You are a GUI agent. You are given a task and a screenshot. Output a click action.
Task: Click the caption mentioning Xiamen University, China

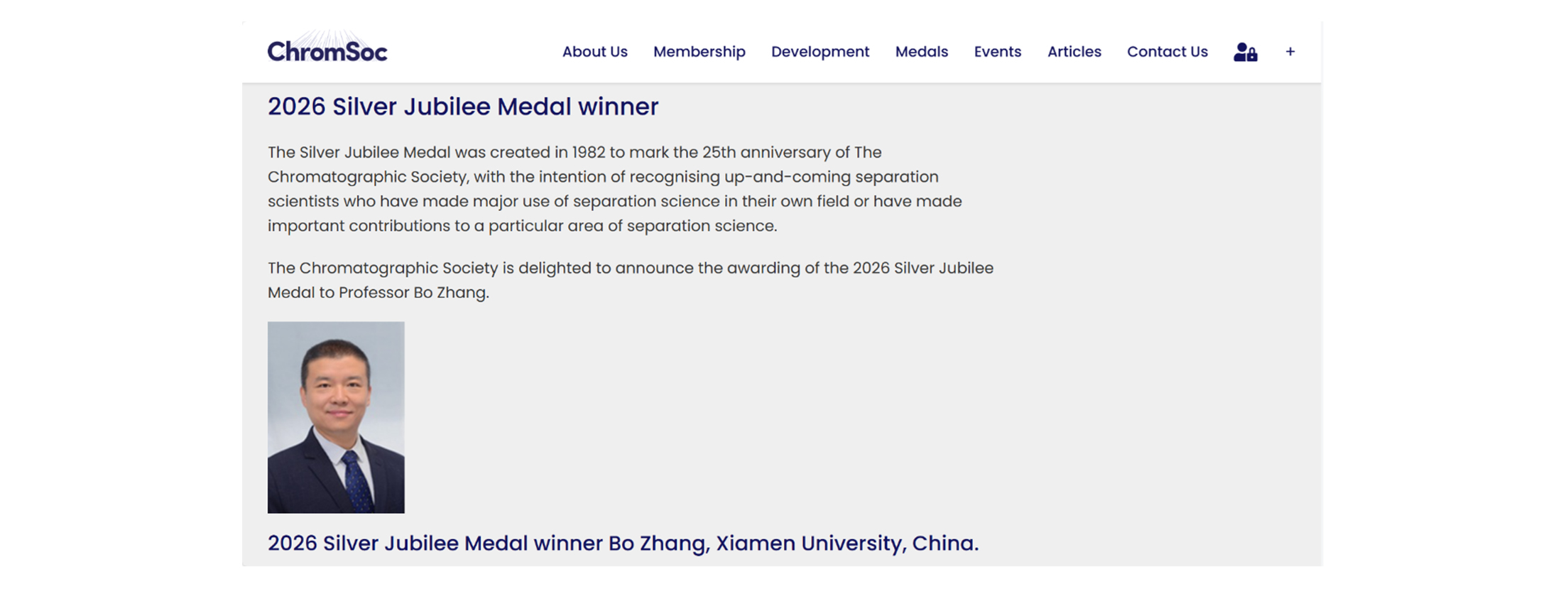pos(623,543)
